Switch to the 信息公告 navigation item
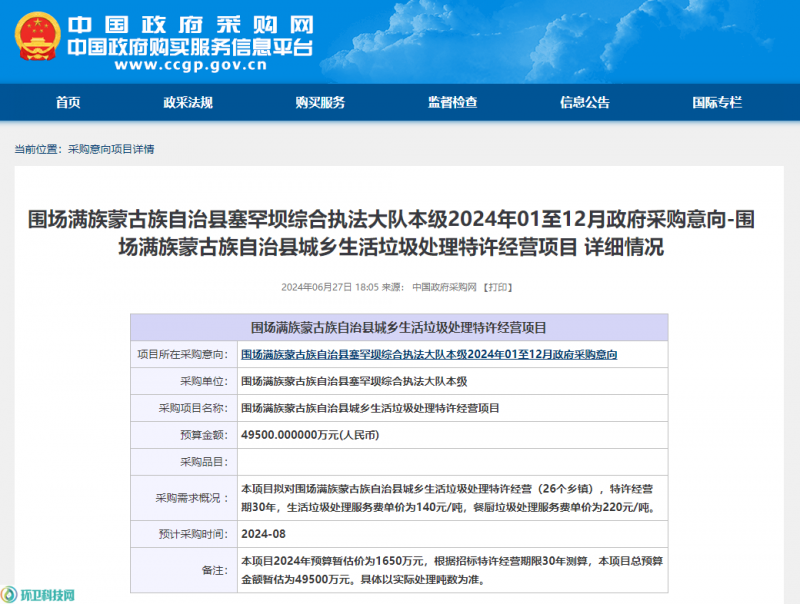The image size is (800, 604). pyautogui.click(x=584, y=102)
